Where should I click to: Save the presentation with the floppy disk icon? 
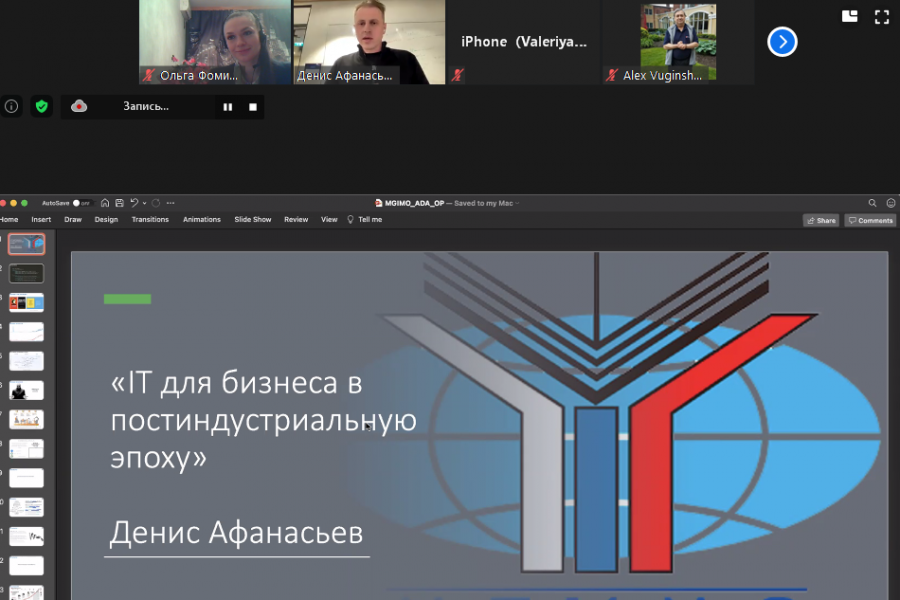[x=119, y=203]
